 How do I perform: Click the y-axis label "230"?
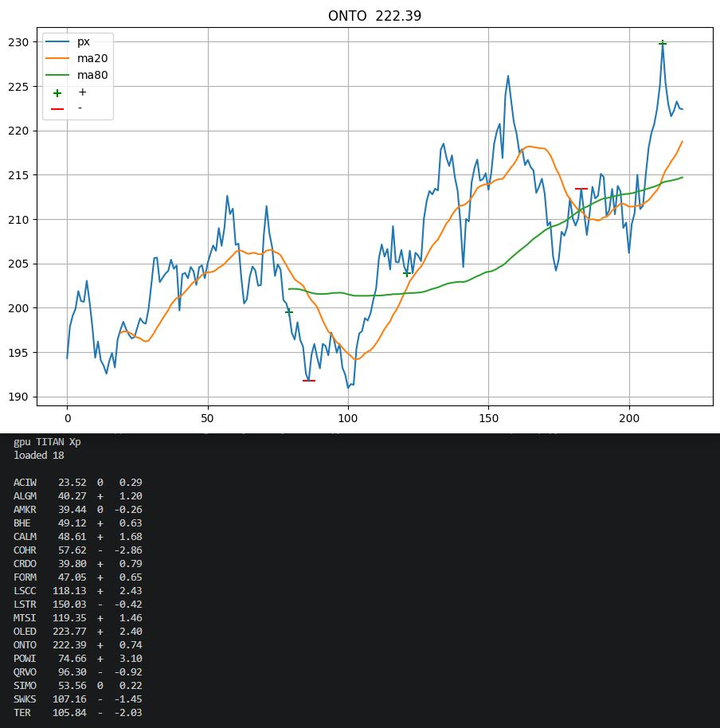tap(18, 42)
